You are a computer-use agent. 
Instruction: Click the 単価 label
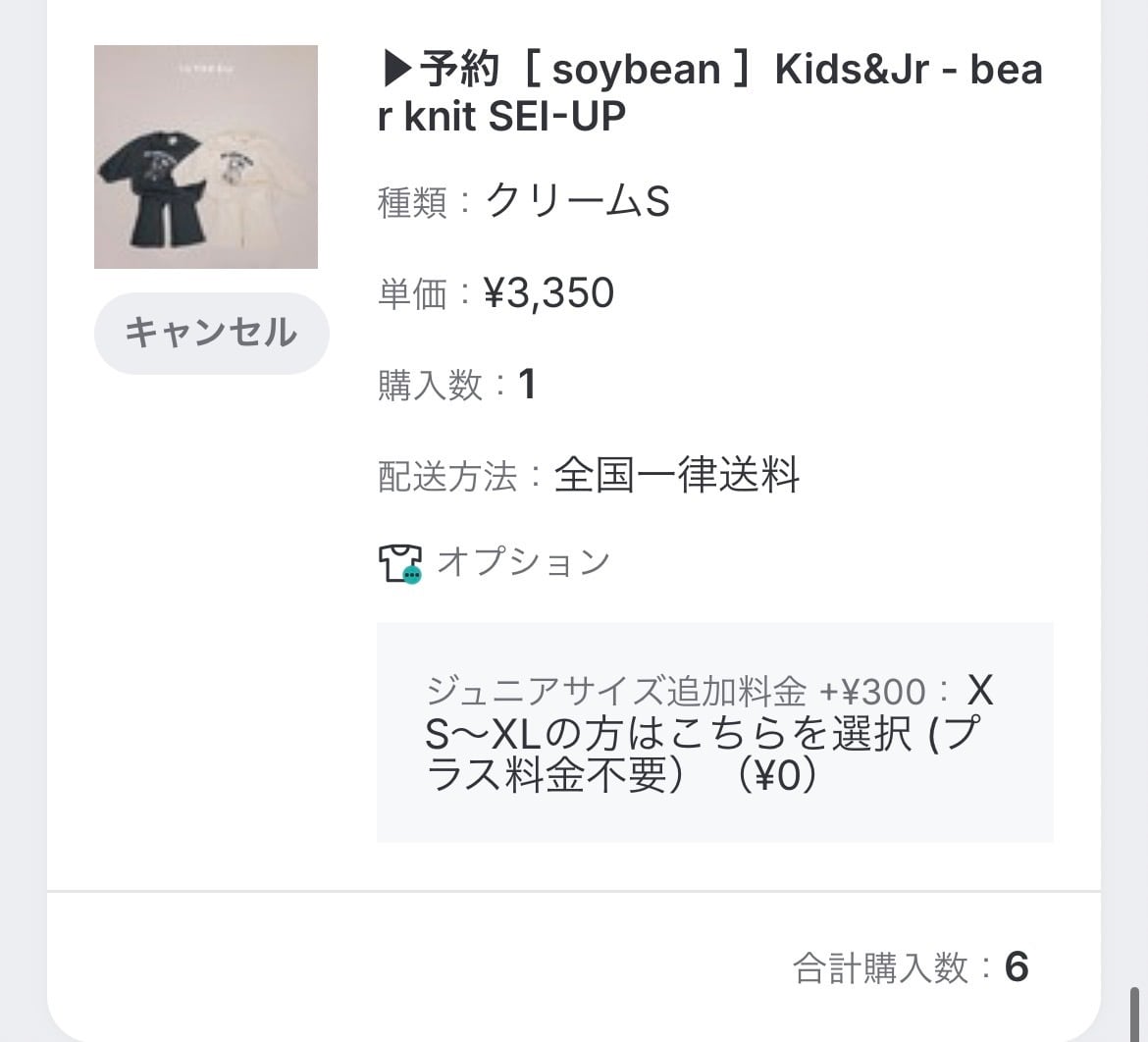pyautogui.click(x=412, y=294)
